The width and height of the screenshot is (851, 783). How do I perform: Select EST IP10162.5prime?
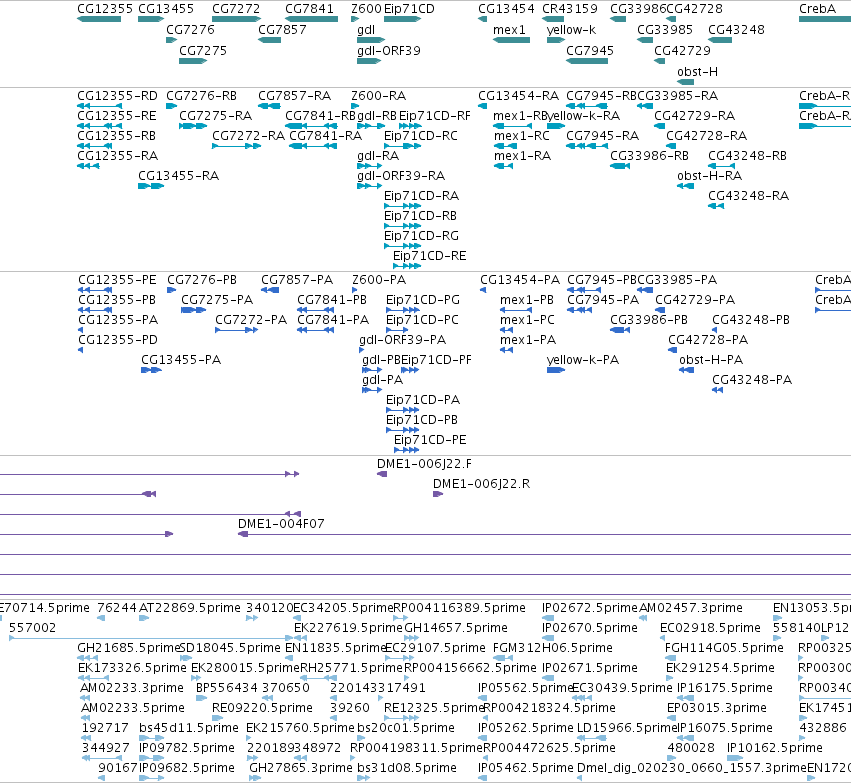point(774,748)
